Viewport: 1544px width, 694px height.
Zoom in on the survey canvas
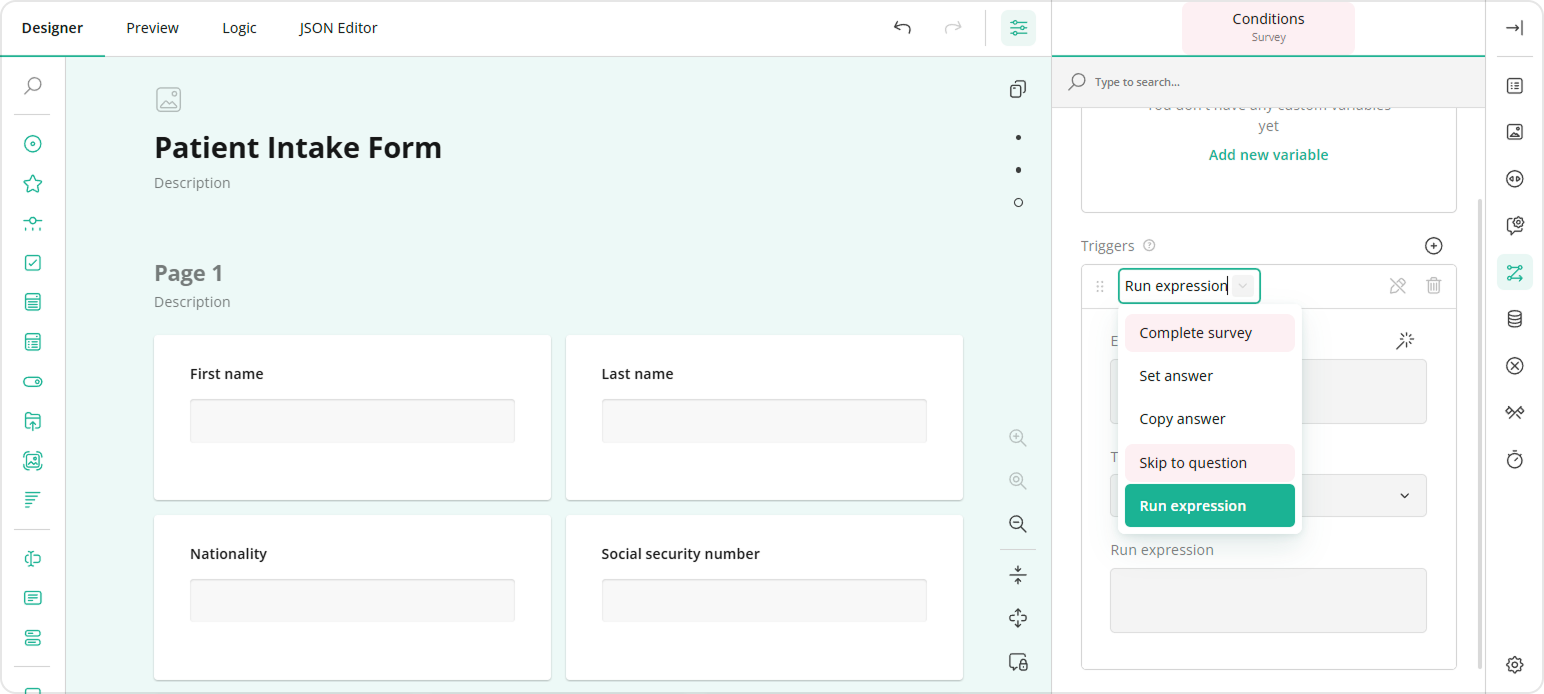(x=1017, y=437)
